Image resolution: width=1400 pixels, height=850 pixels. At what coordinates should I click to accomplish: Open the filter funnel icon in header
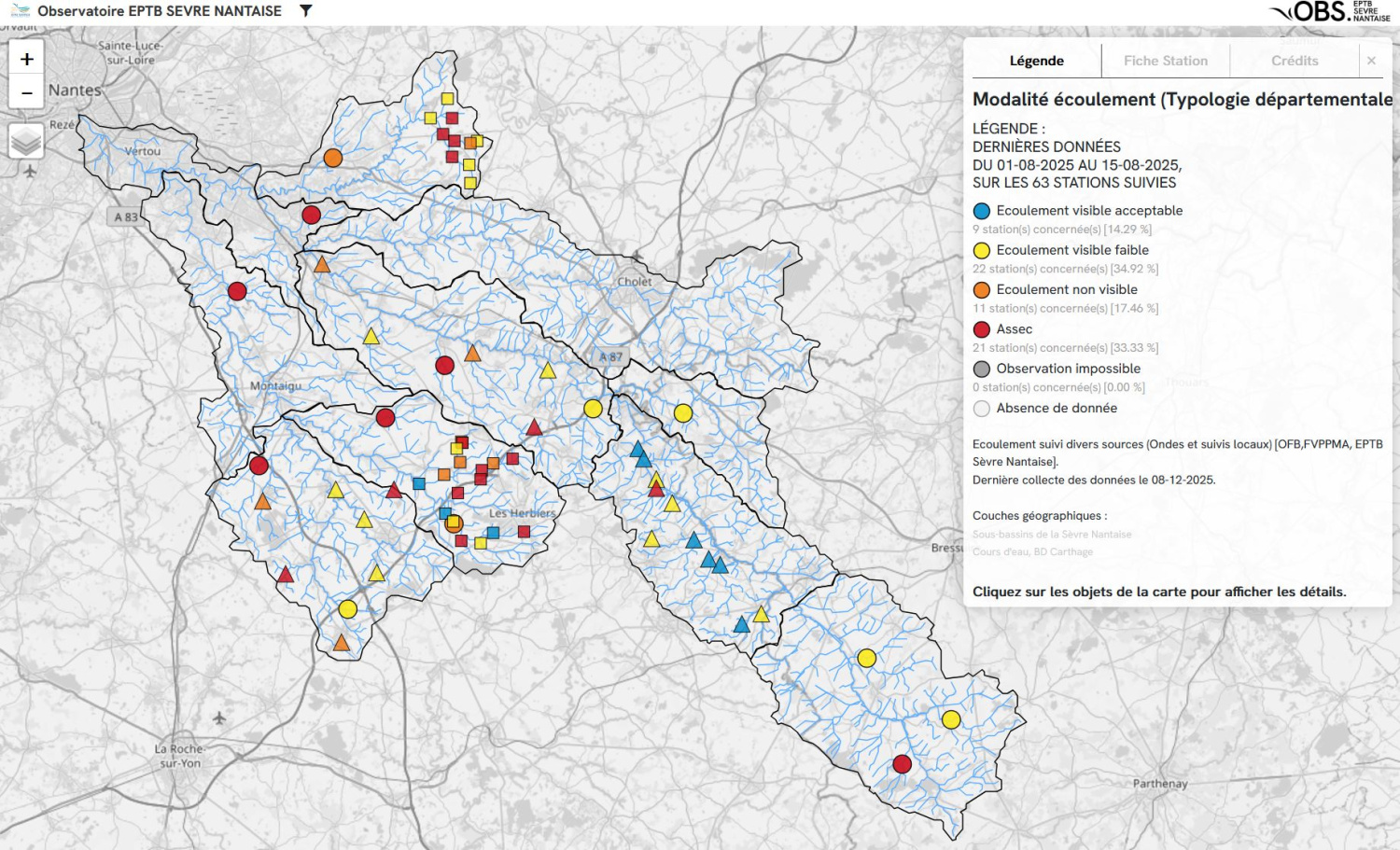coord(305,11)
